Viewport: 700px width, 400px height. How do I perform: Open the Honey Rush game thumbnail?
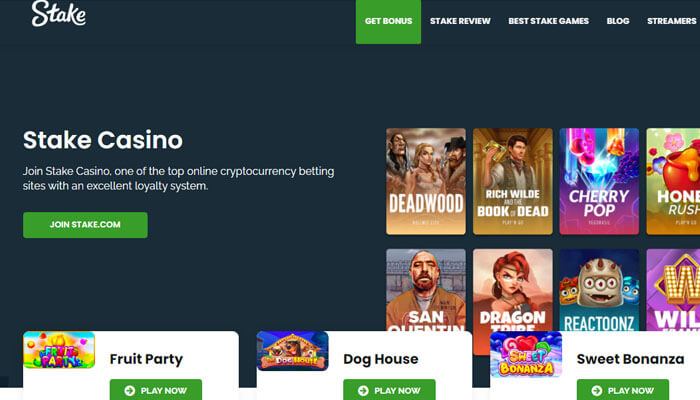click(x=673, y=181)
